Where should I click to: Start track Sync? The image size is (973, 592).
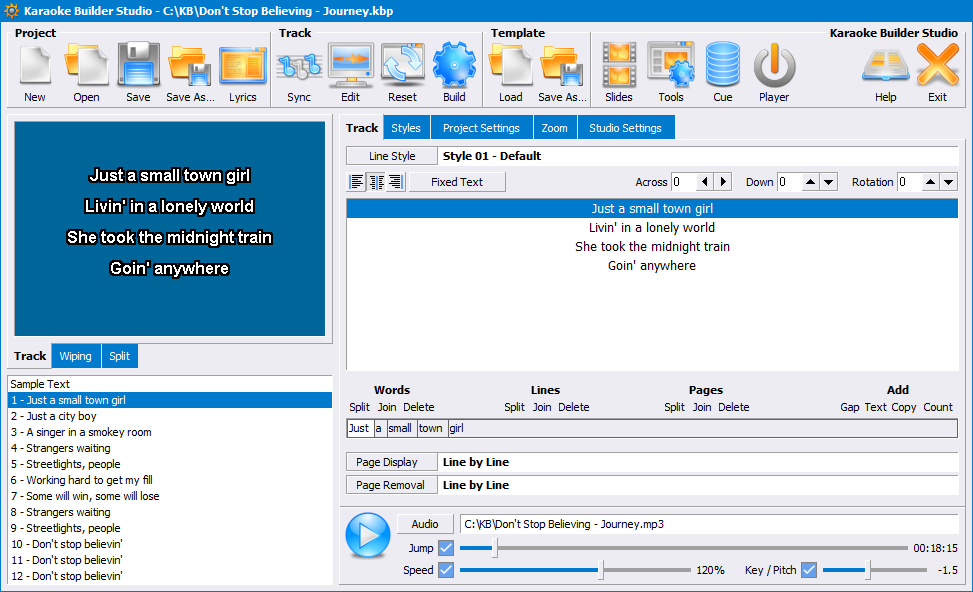tap(299, 73)
